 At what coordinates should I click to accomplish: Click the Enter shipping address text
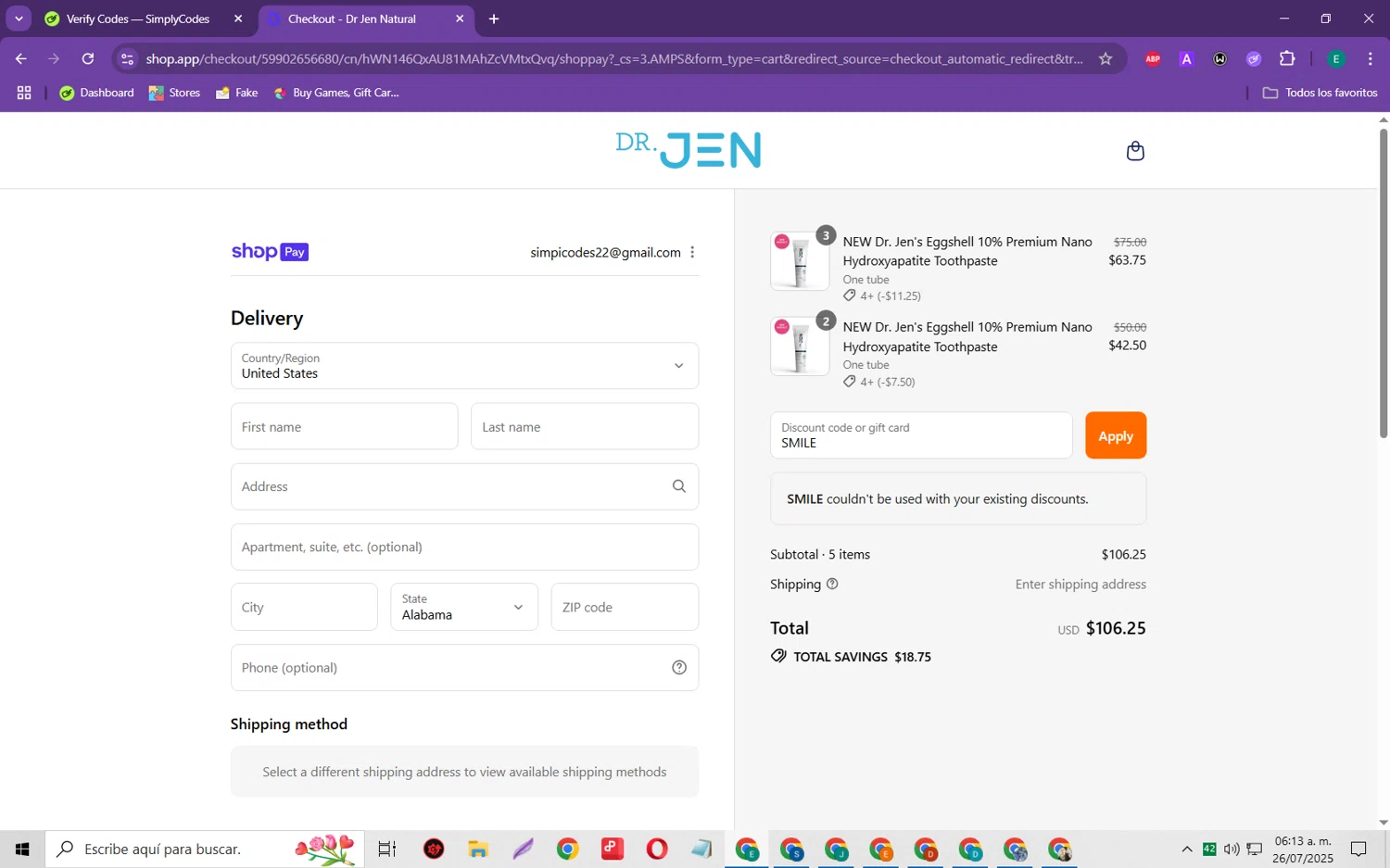pyautogui.click(x=1080, y=584)
